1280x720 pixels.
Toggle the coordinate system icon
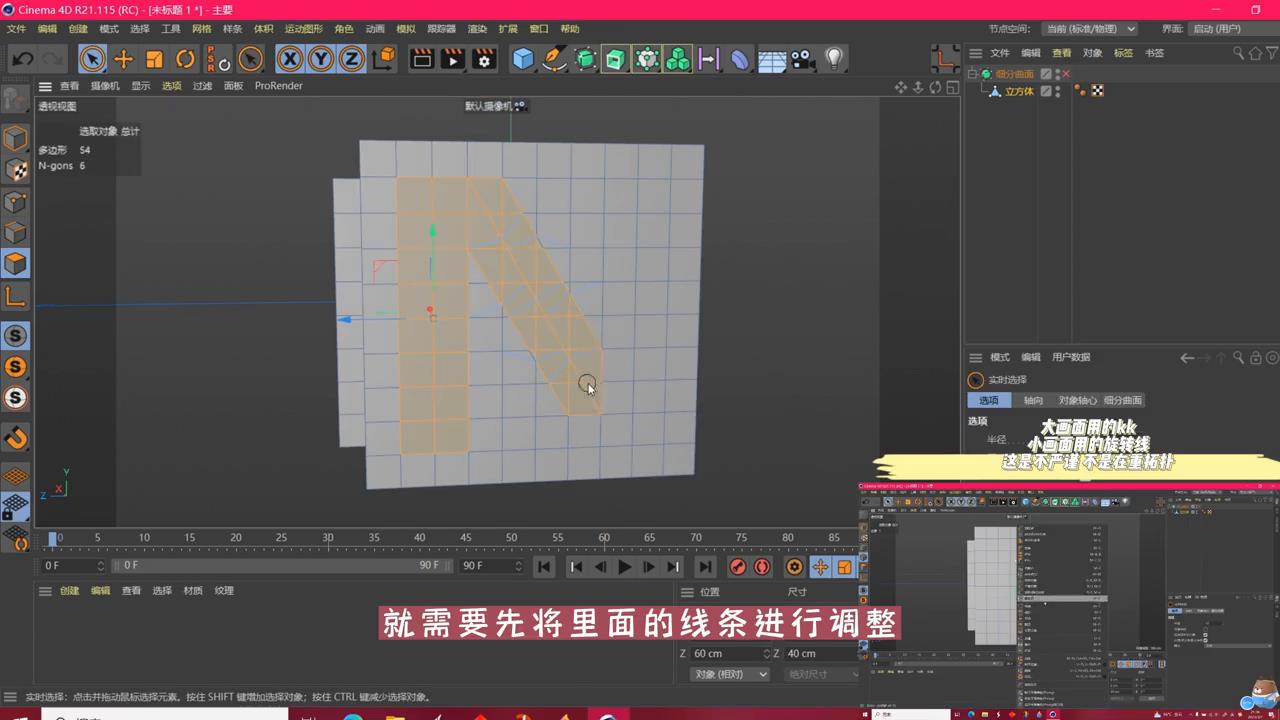(384, 59)
